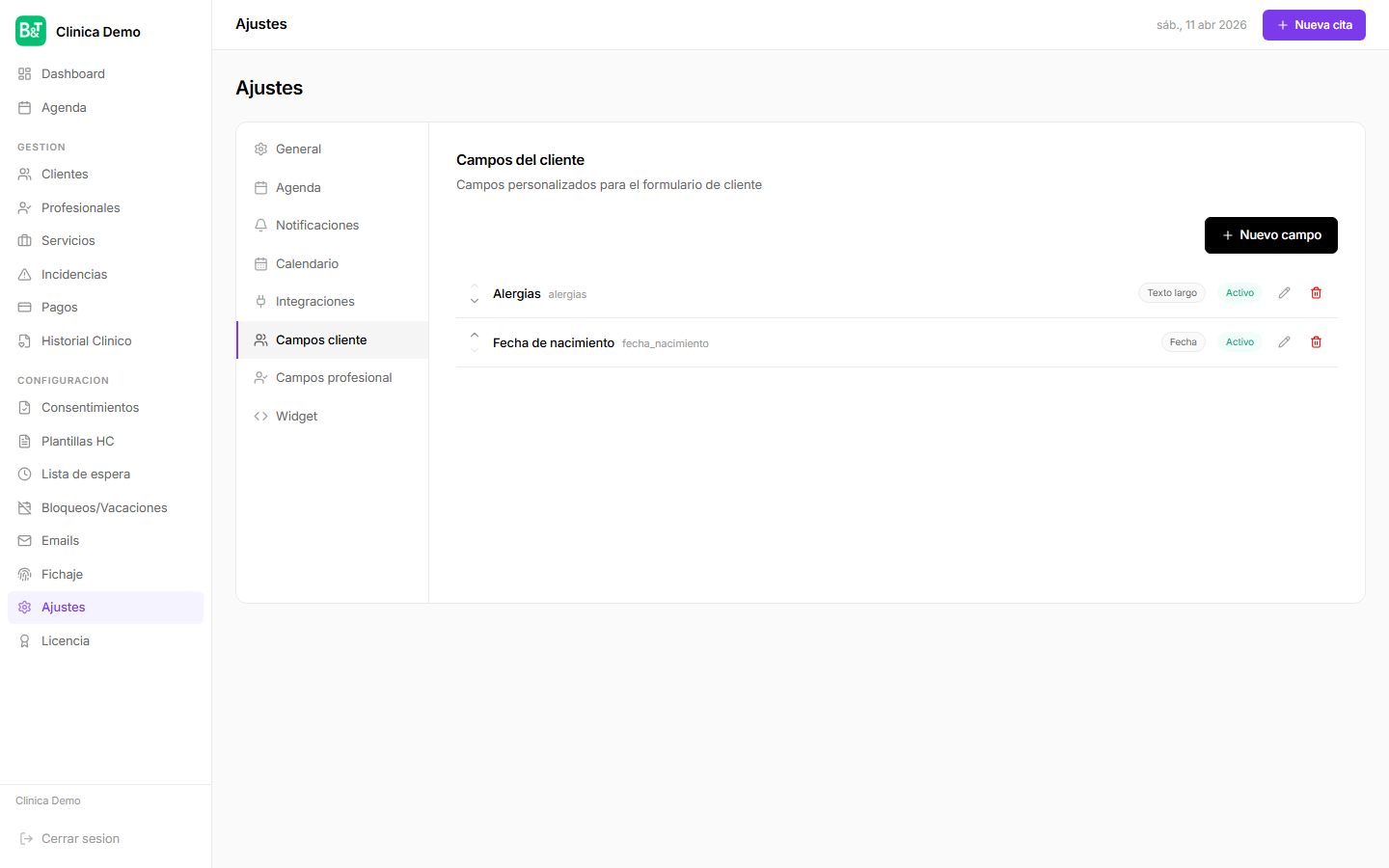The height and width of the screenshot is (868, 1389).
Task: Select the Campos cliente tab
Action: (x=333, y=340)
